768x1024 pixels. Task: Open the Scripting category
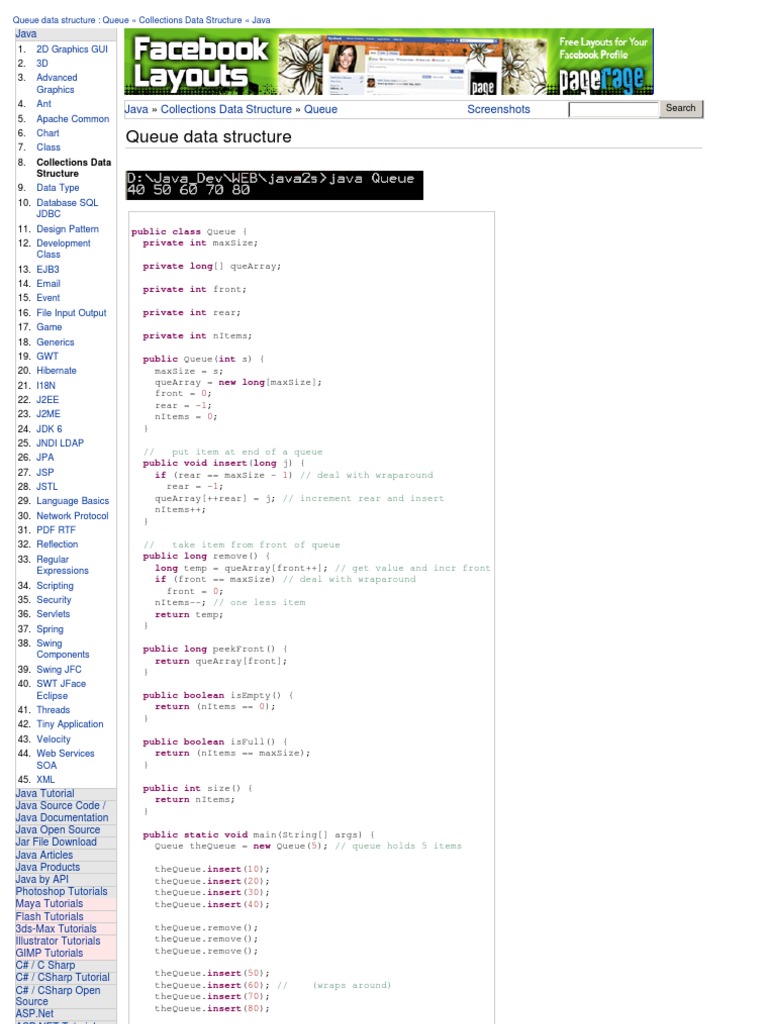55,586
